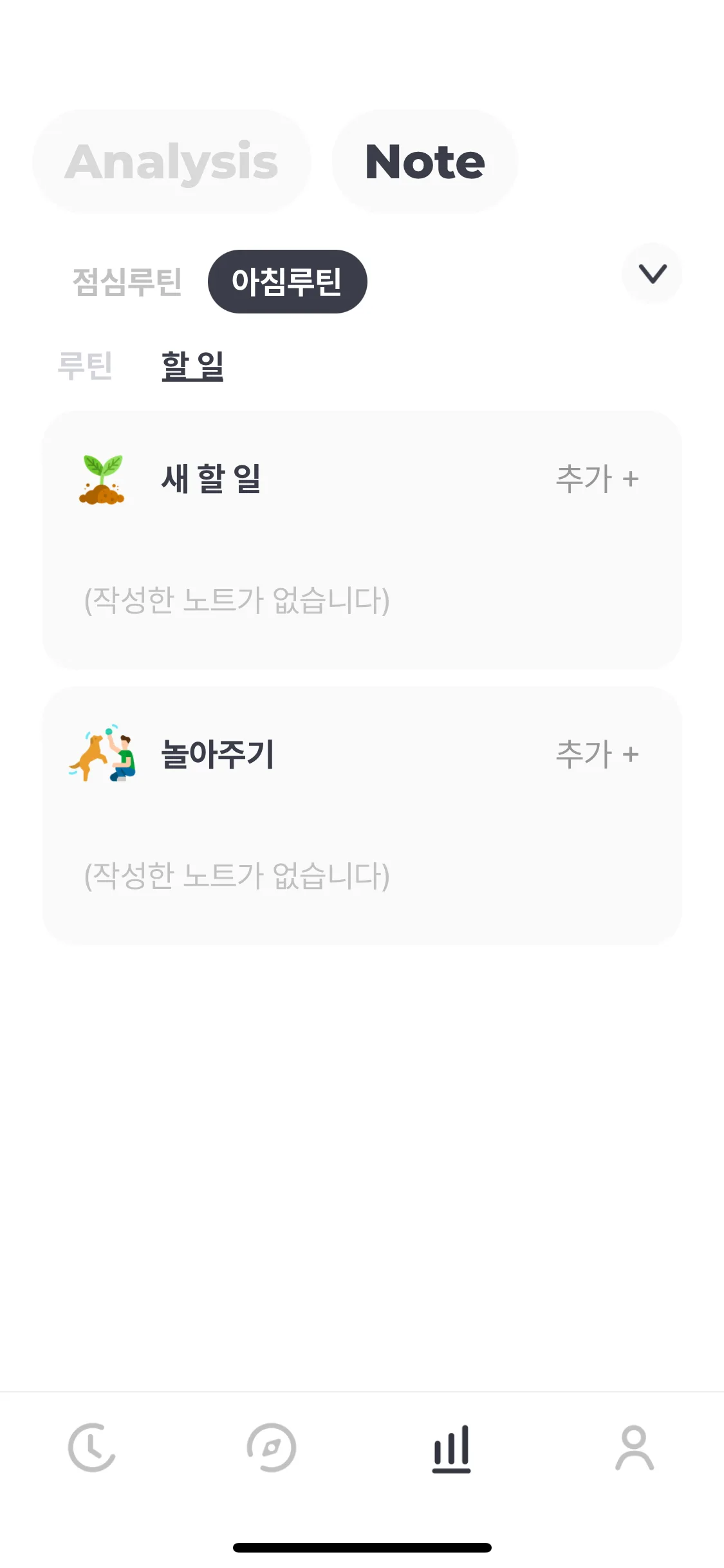724x1568 pixels.
Task: Open the 새 할 일 card title
Action: [211, 479]
